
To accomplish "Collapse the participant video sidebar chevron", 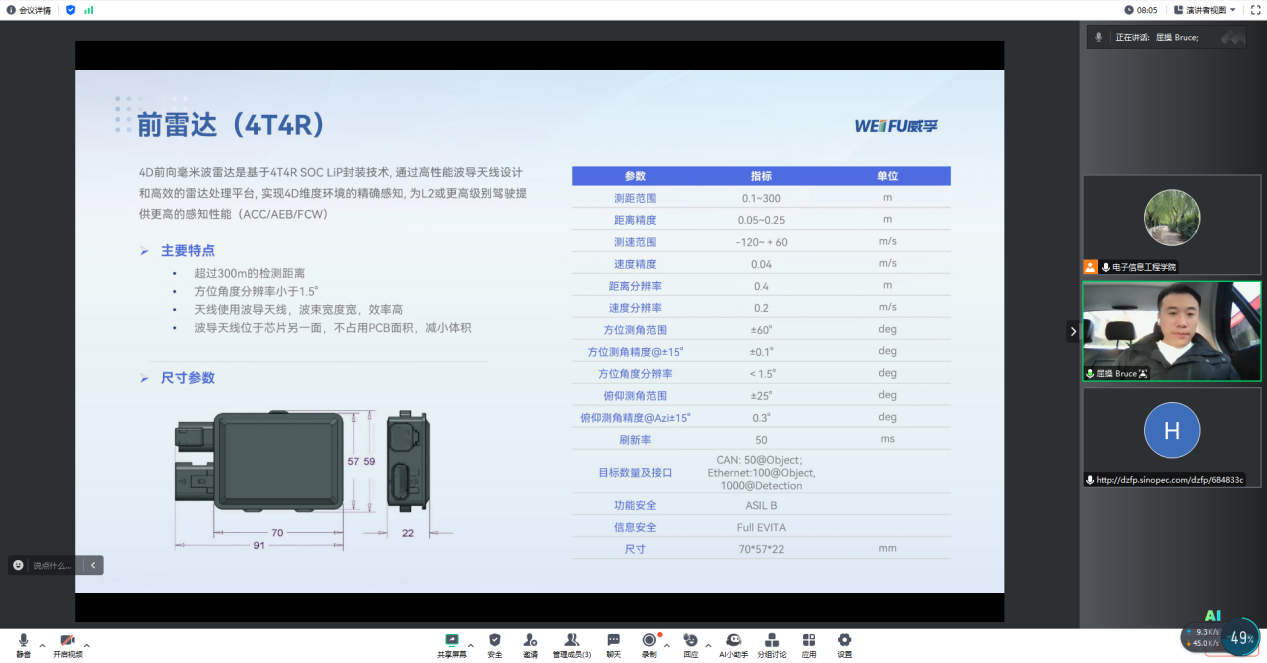I will coord(1073,331).
